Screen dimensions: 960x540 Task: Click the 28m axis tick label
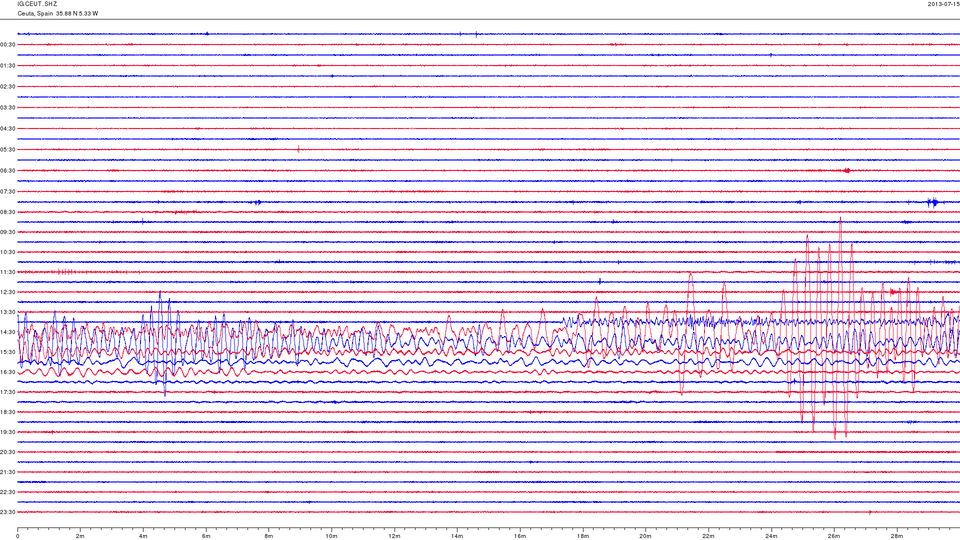[x=896, y=536]
